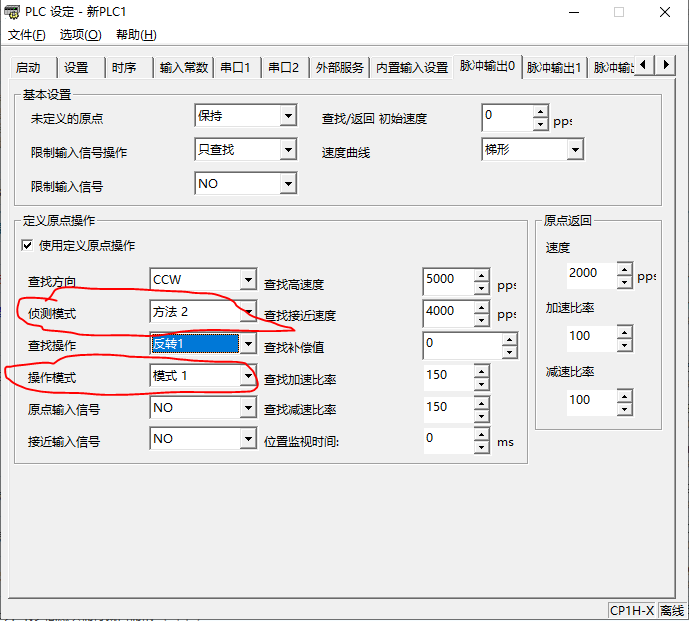Open the 选项(O) menu
689x621 pixels.
click(80, 34)
